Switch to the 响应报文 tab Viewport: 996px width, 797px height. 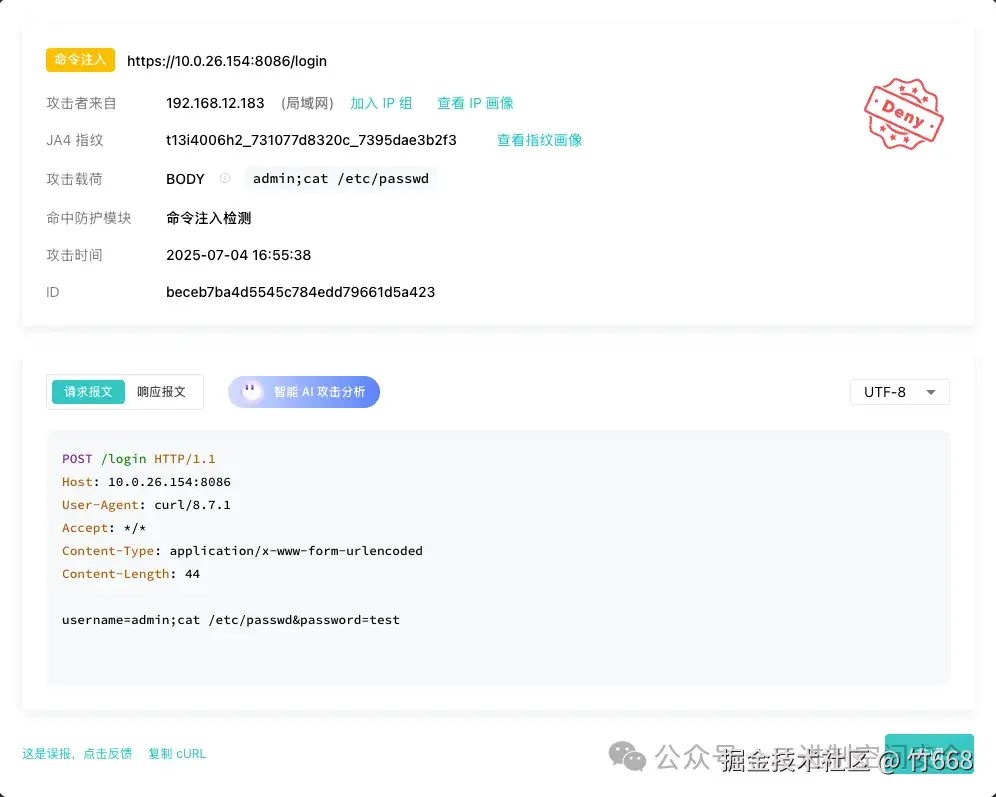pyautogui.click(x=162, y=391)
